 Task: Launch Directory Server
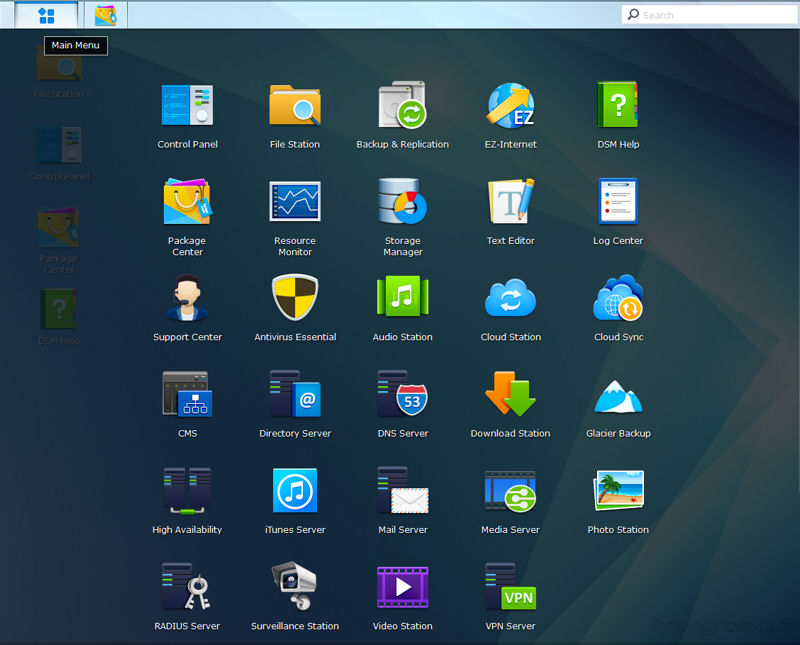pyautogui.click(x=295, y=404)
